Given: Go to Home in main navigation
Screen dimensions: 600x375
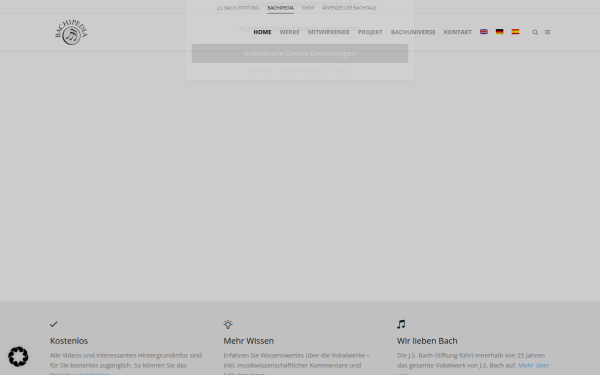Looking at the screenshot, I should 262,32.
